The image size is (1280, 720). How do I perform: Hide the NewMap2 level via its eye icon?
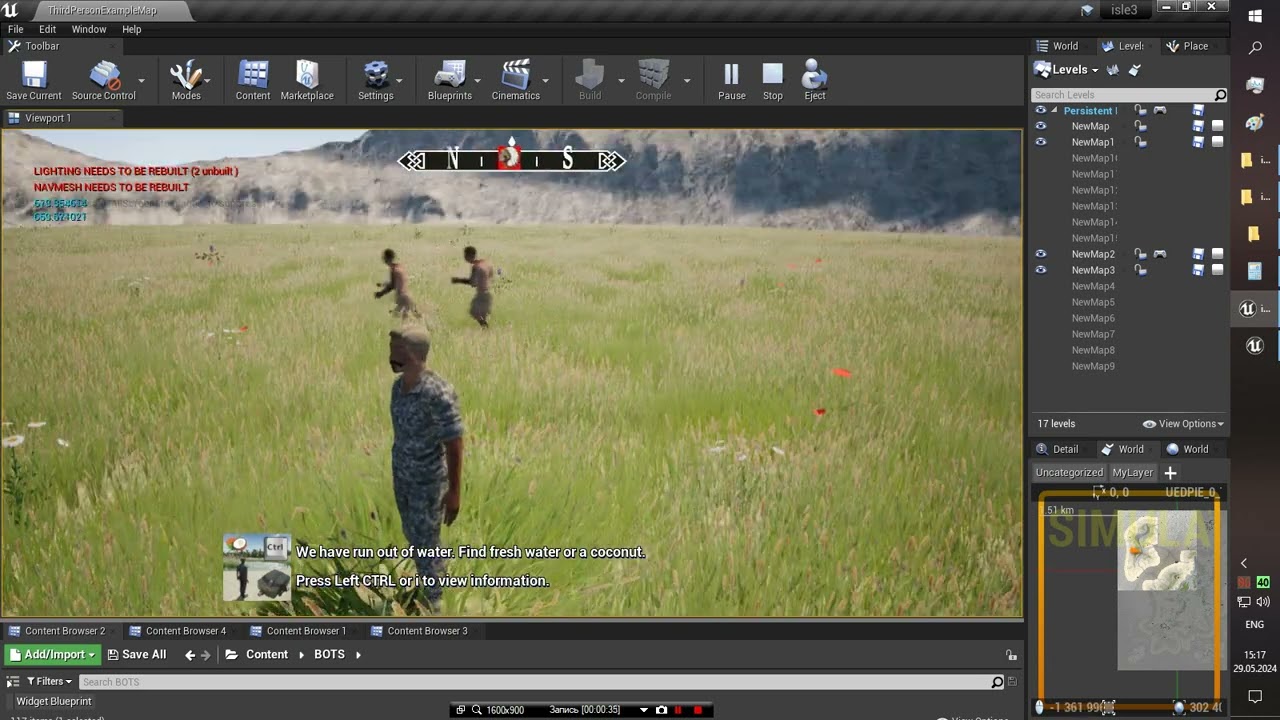[1041, 254]
